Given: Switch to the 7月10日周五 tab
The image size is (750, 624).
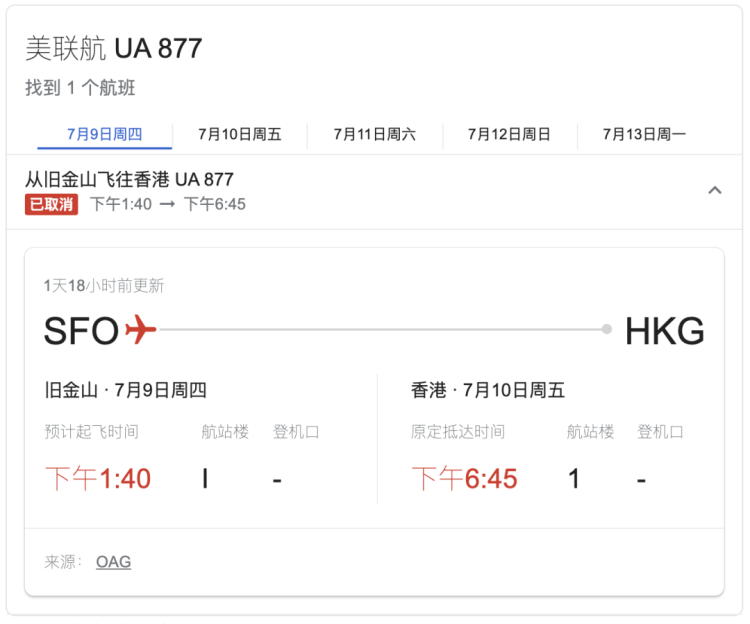Looking at the screenshot, I should pos(240,134).
